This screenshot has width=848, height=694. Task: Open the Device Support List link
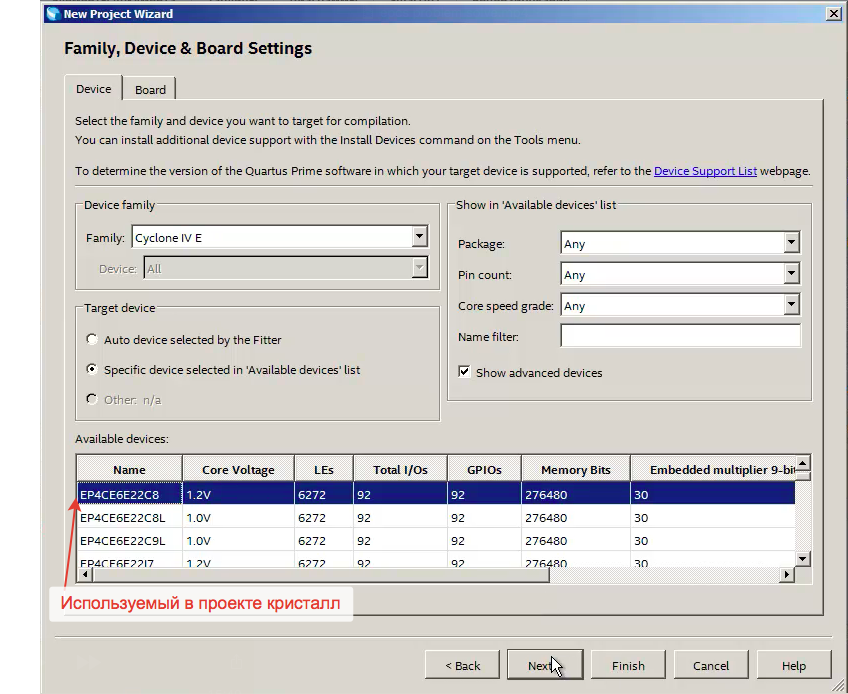point(705,171)
